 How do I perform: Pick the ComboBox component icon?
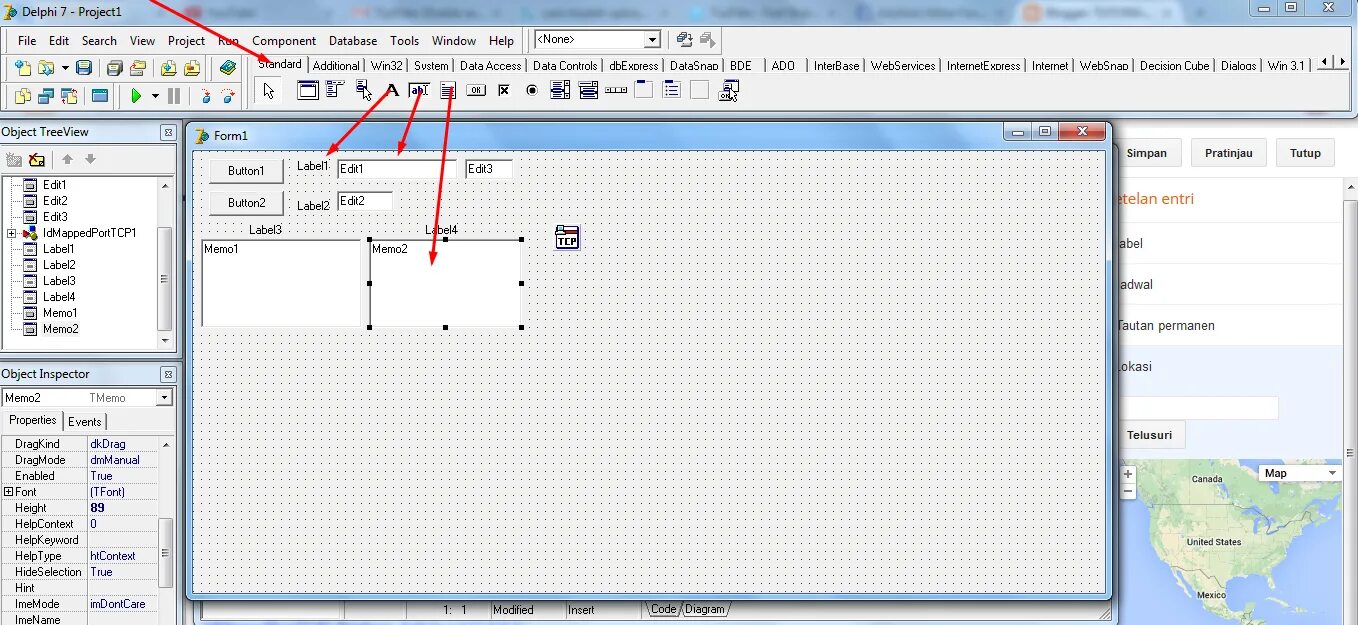click(x=588, y=90)
